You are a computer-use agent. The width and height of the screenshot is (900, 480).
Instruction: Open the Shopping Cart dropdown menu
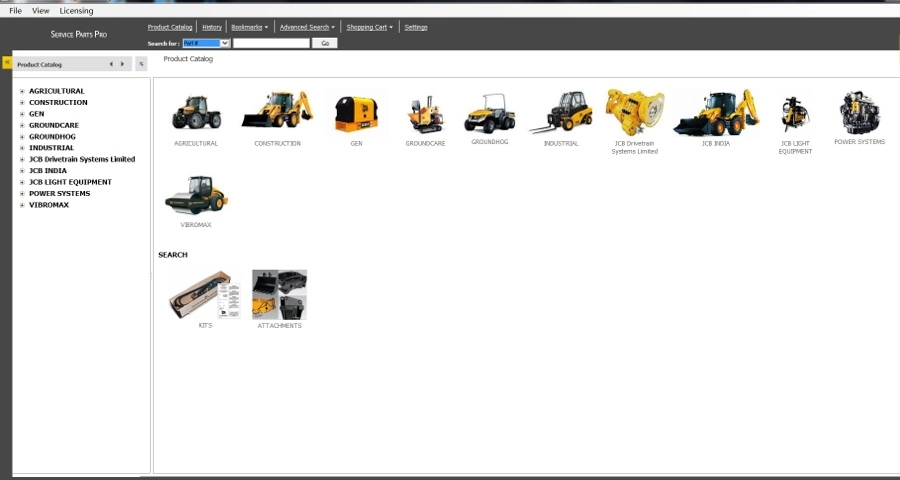point(370,27)
